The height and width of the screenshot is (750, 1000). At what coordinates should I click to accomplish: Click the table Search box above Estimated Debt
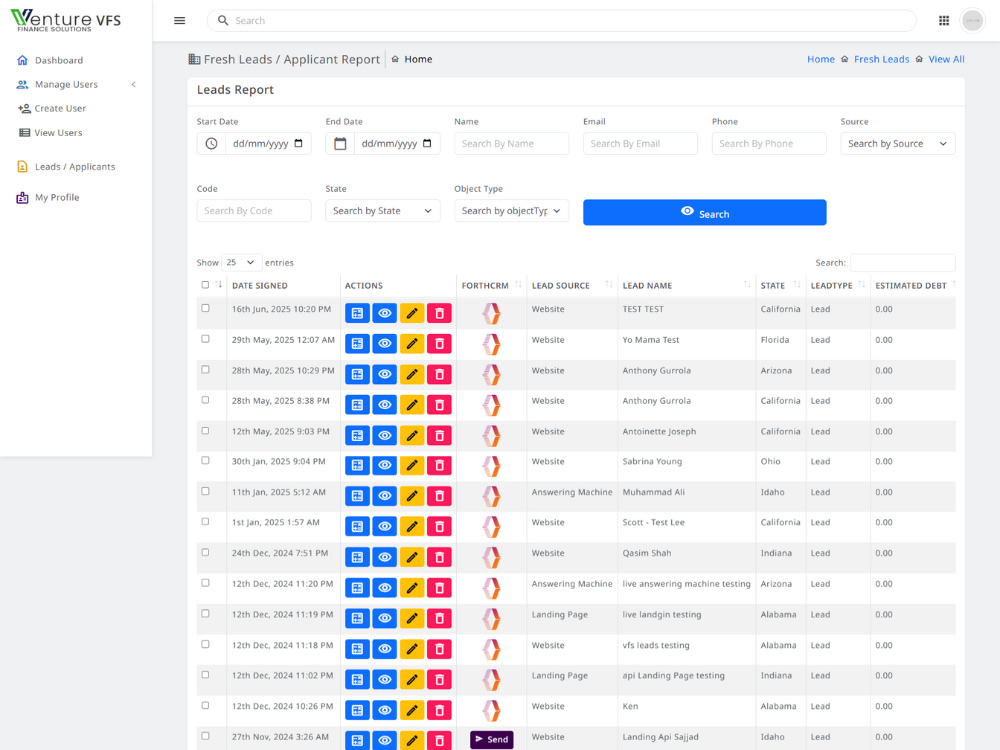coord(902,262)
